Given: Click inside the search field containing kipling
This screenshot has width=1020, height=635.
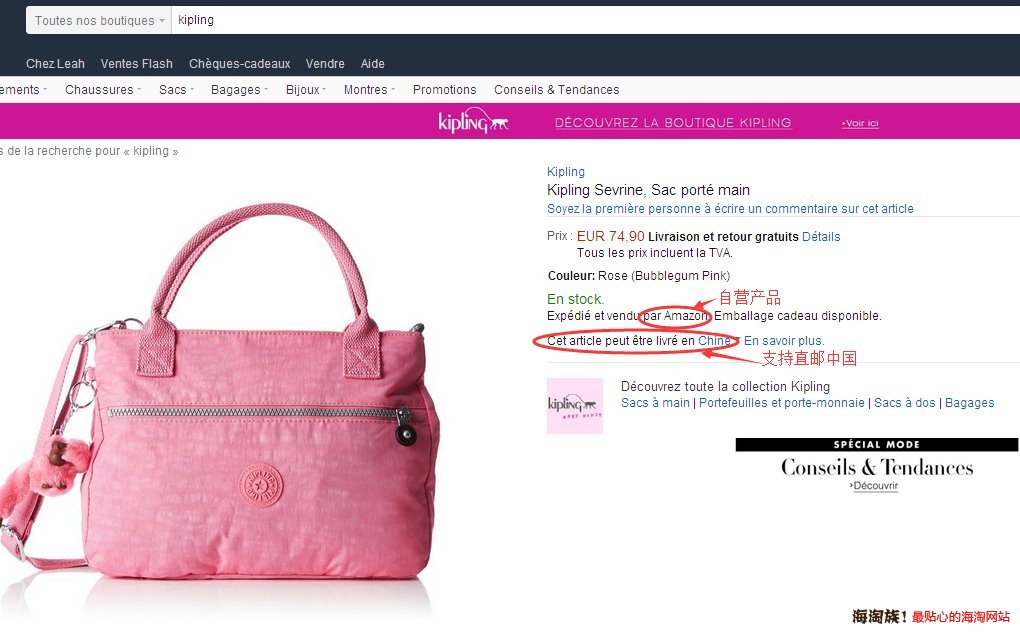Looking at the screenshot, I should click(595, 20).
